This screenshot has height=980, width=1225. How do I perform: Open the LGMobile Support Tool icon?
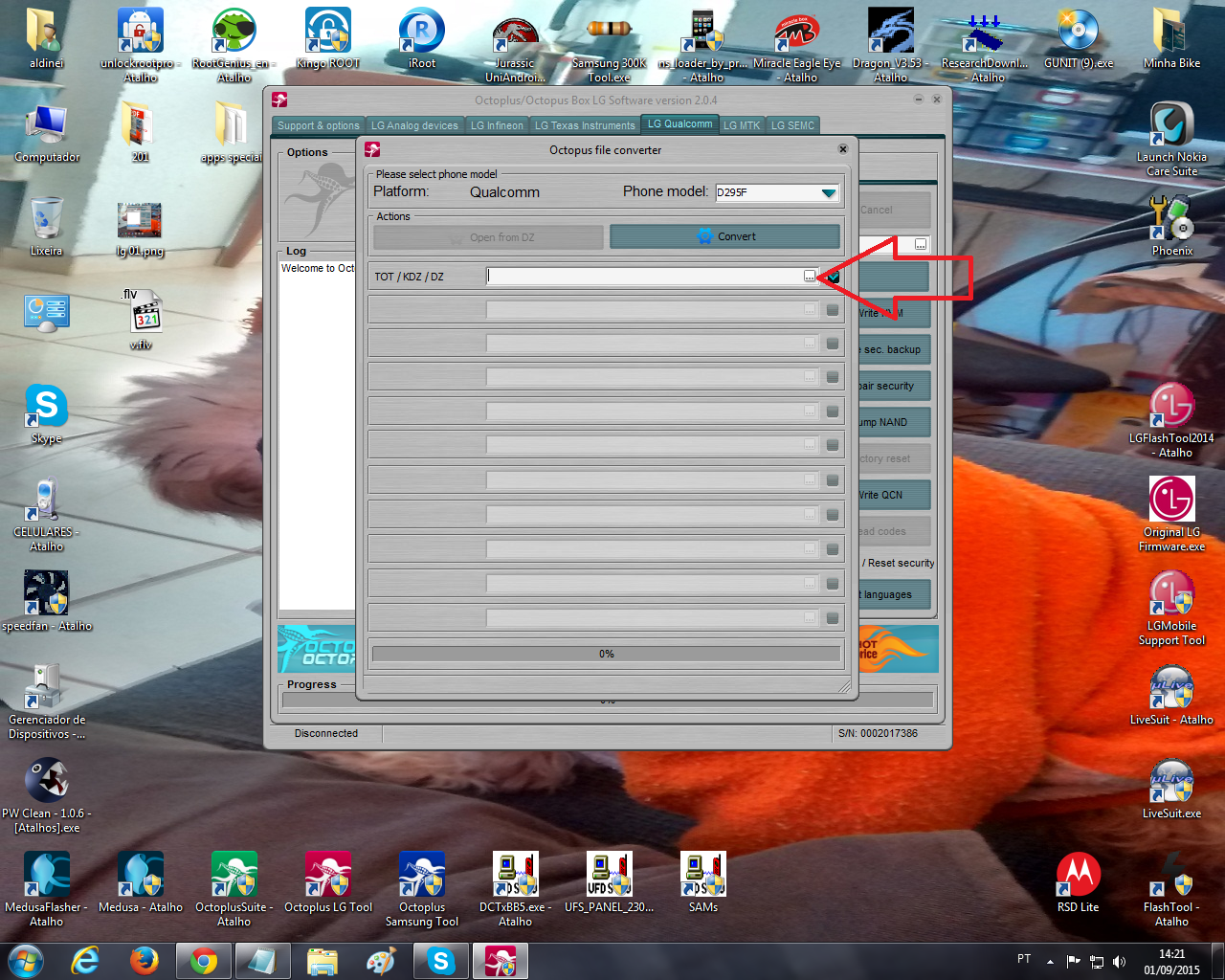point(1171,608)
